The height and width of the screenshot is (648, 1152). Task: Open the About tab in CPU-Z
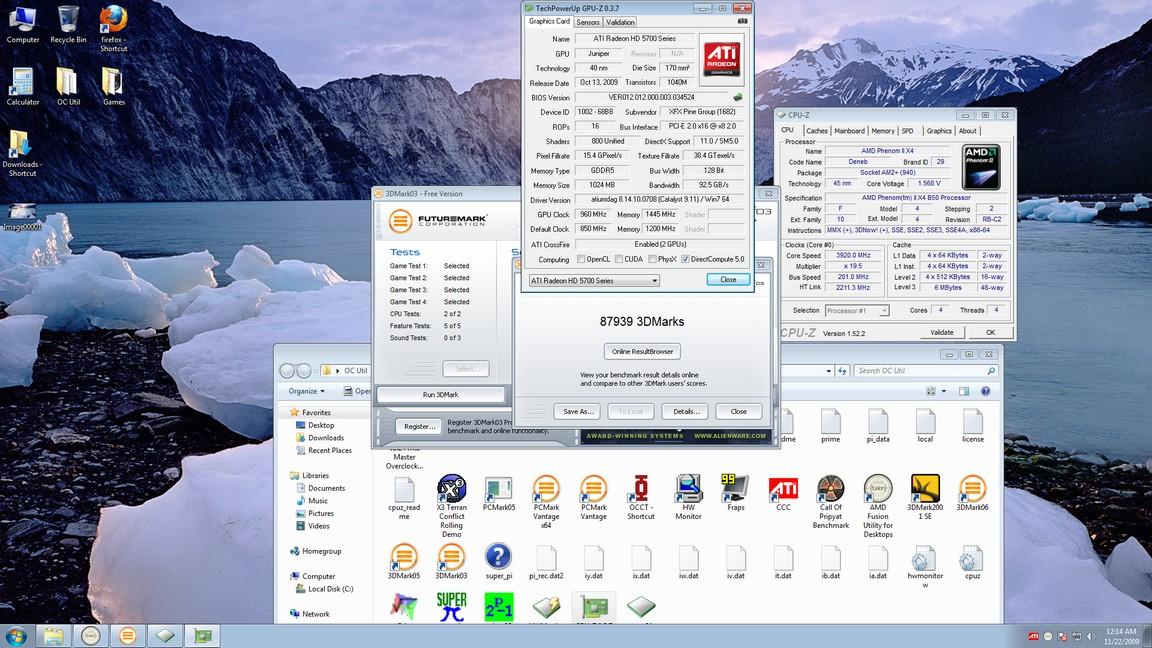(x=968, y=131)
